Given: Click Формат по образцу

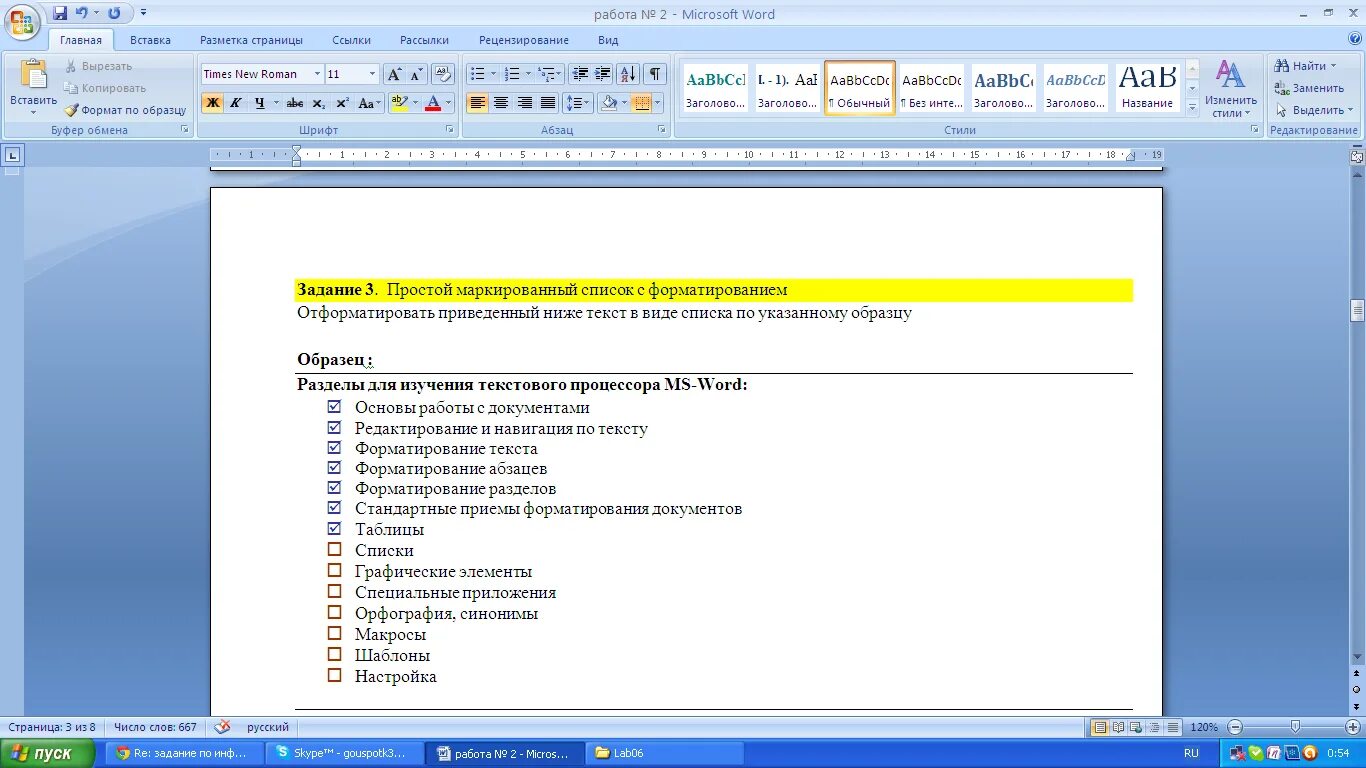Looking at the screenshot, I should 126,110.
